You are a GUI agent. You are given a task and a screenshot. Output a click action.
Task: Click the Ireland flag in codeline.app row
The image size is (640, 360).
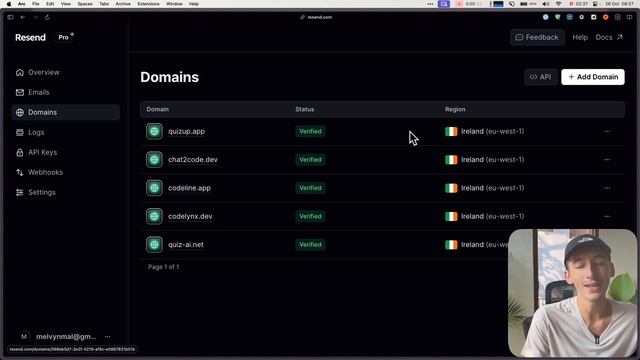point(451,188)
